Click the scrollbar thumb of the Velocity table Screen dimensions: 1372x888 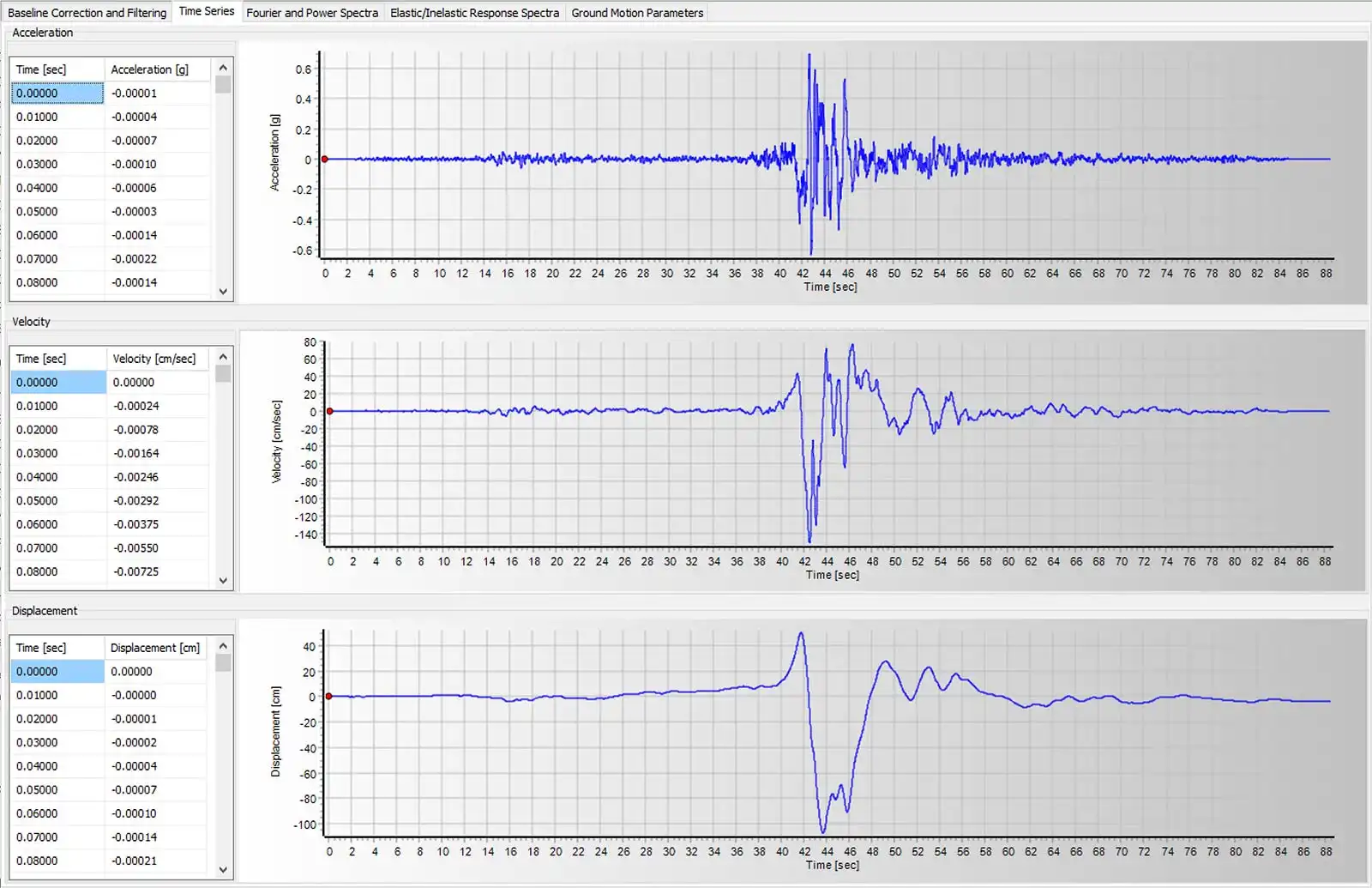(x=223, y=373)
